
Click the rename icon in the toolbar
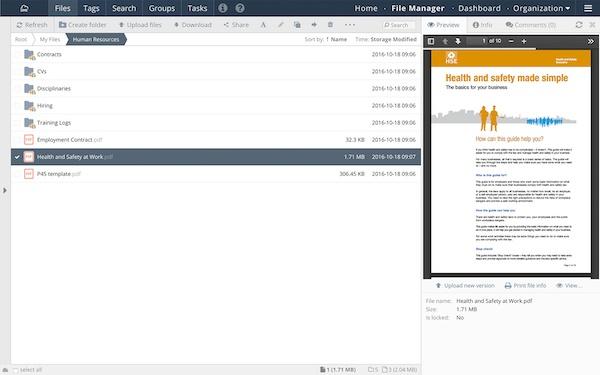tap(263, 25)
